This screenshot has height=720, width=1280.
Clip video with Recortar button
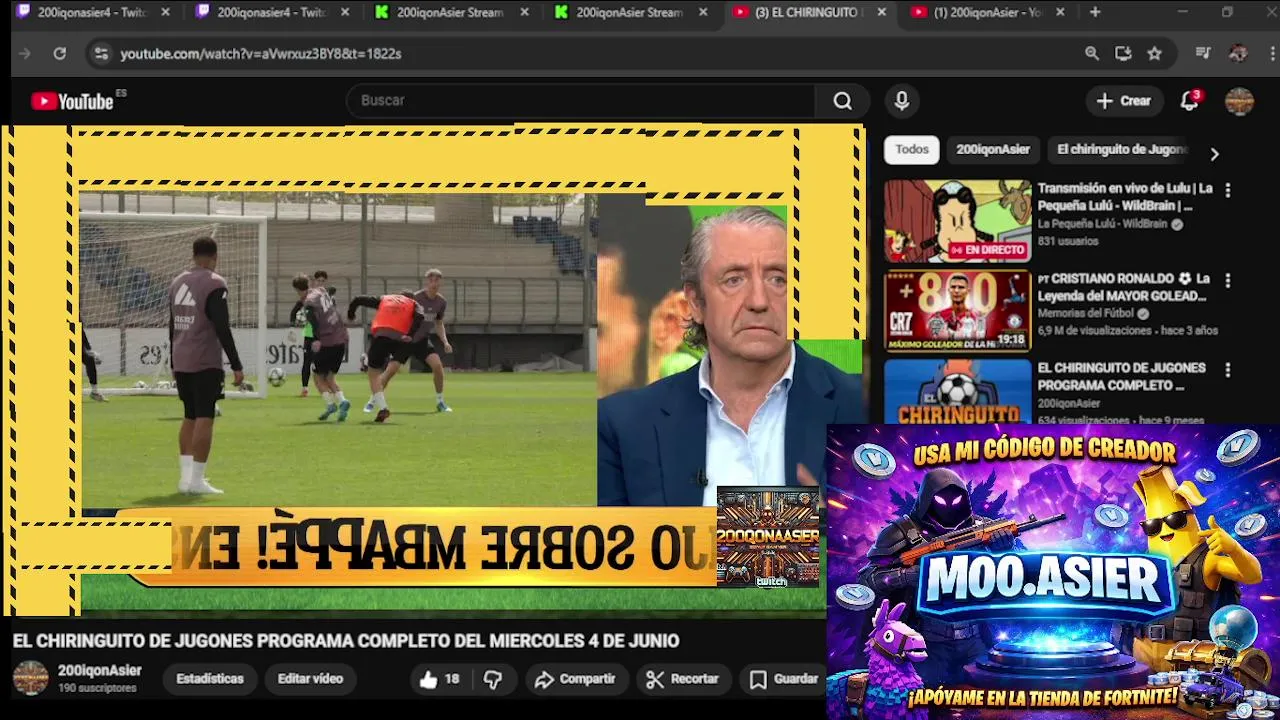pyautogui.click(x=683, y=679)
